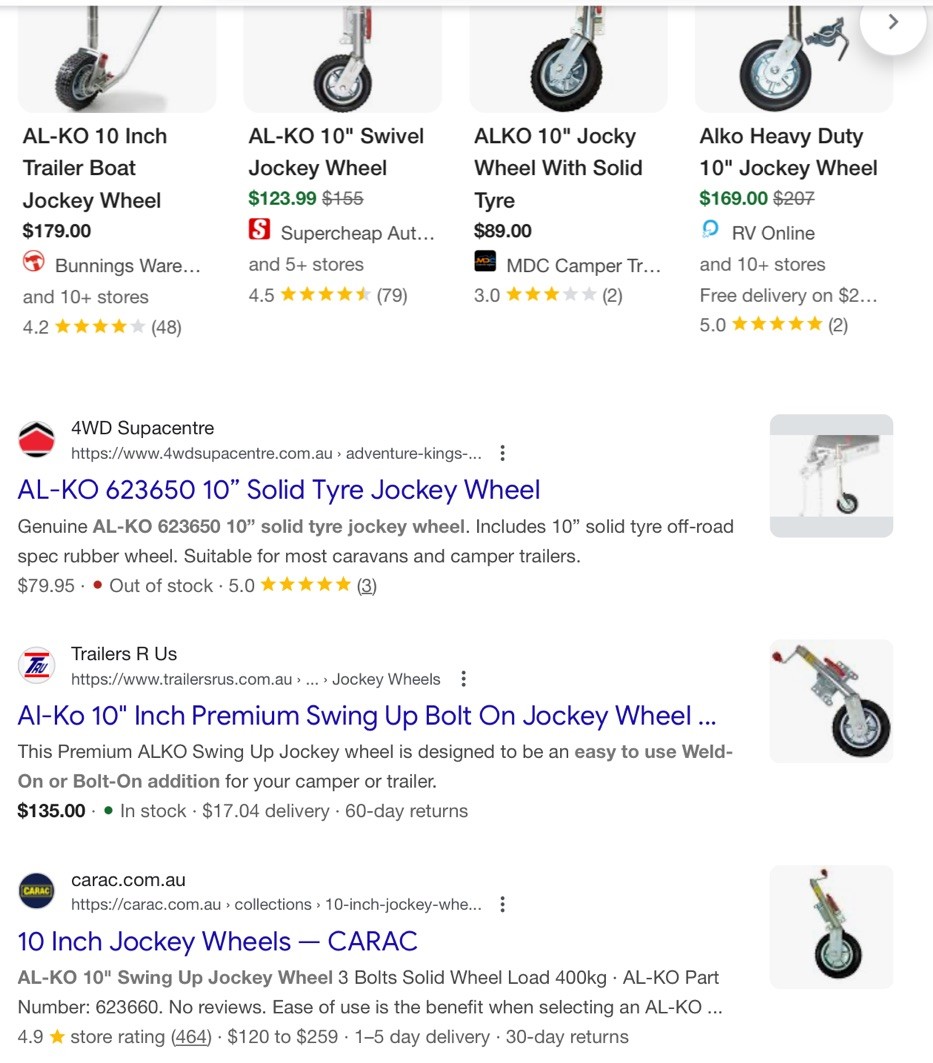Click the CARAC site logo icon

tap(37, 891)
